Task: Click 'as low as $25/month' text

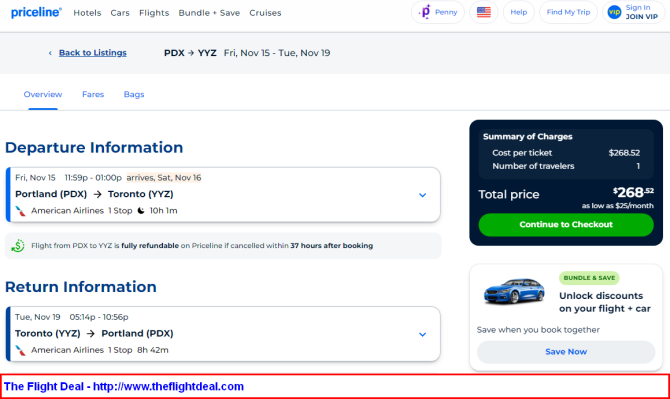Action: pos(617,206)
